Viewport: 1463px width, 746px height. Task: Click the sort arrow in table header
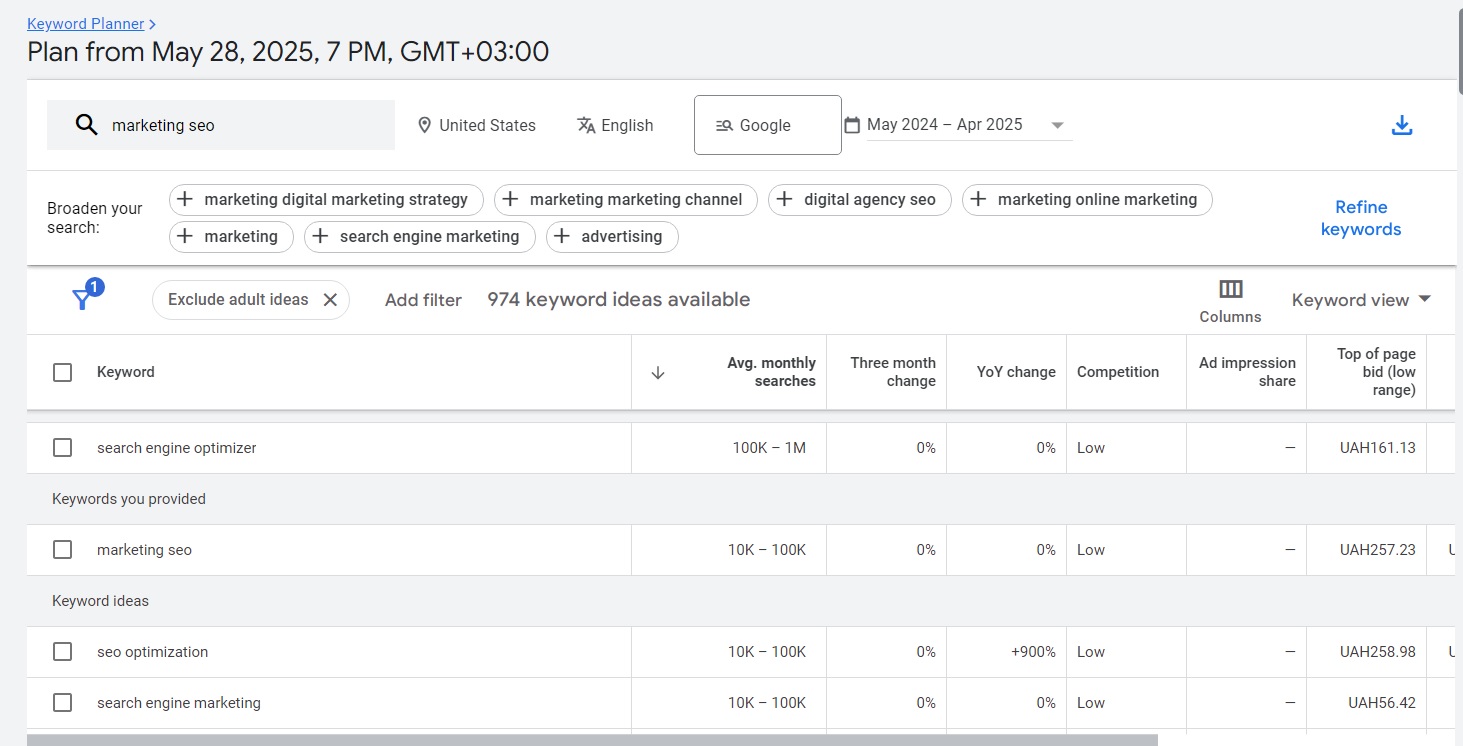click(x=657, y=373)
